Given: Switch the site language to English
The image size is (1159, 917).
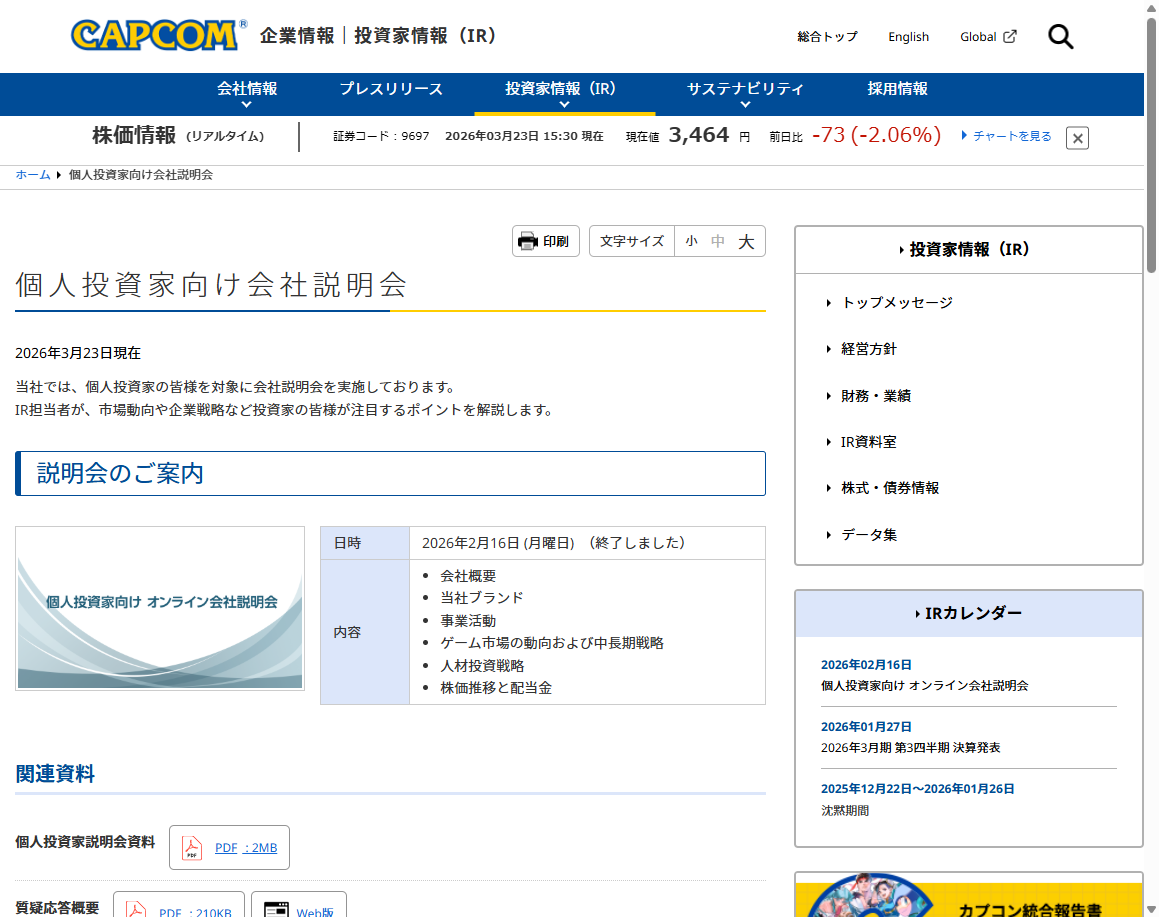Looking at the screenshot, I should point(908,36).
